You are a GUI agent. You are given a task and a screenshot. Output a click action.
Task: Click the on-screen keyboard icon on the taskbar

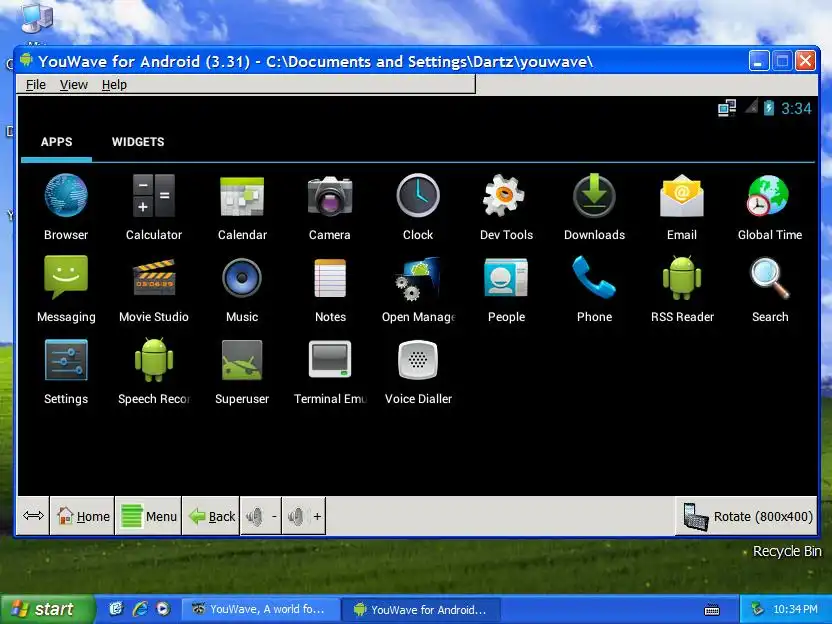[x=712, y=610]
